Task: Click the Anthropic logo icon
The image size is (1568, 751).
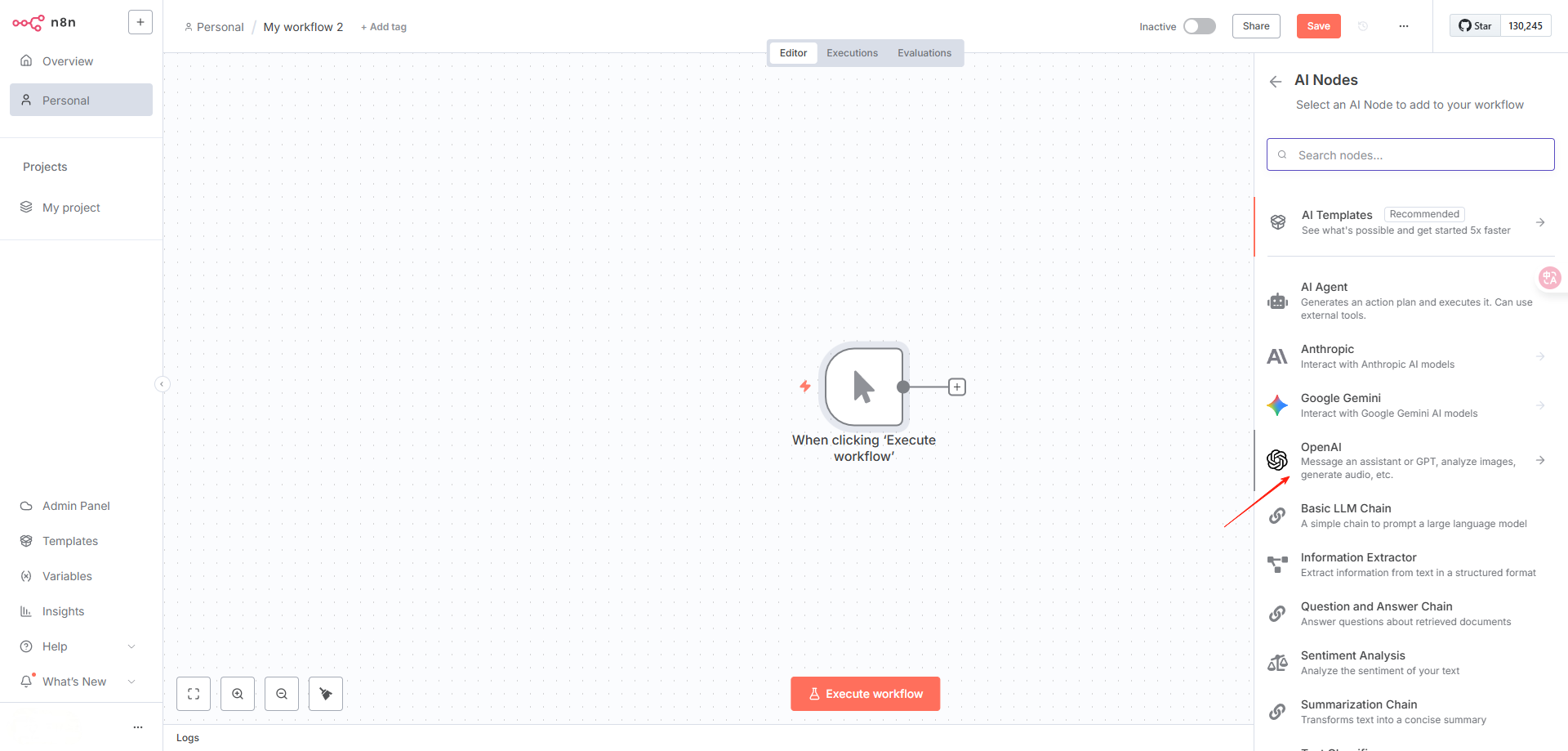Action: point(1277,356)
